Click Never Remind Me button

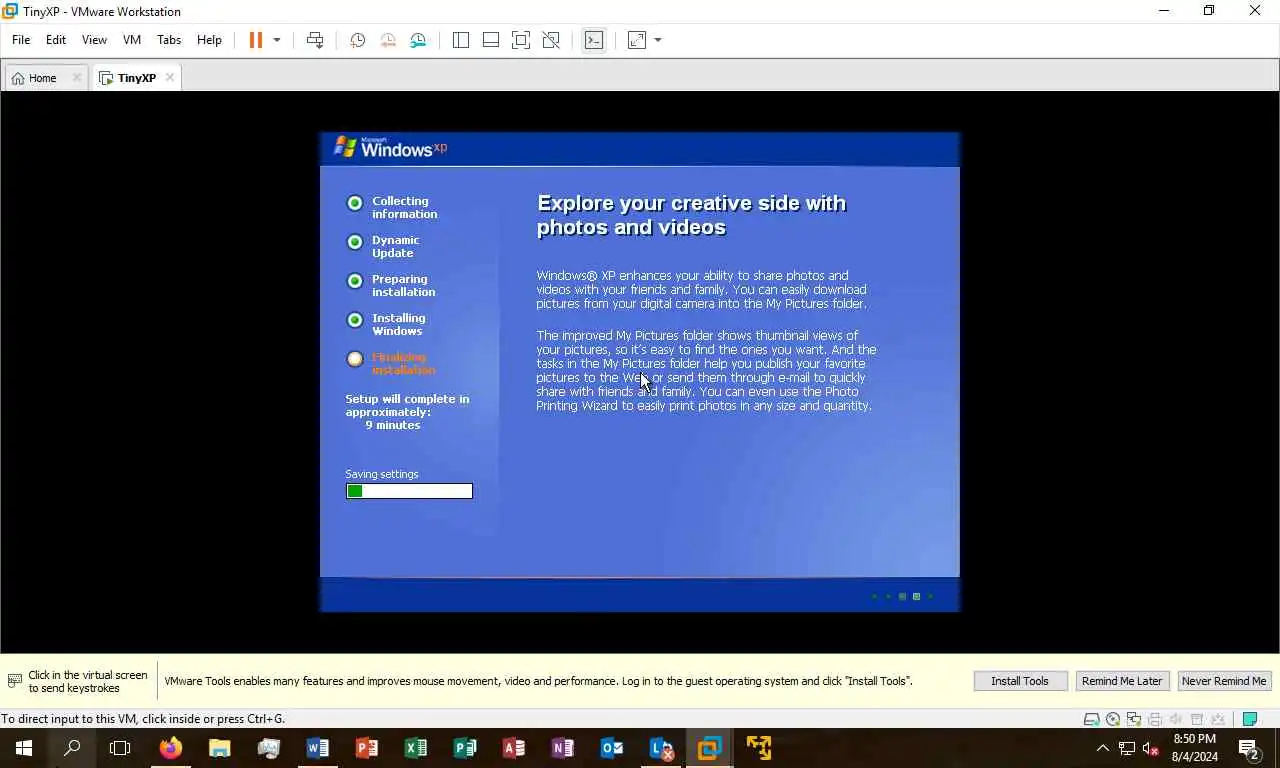(1224, 681)
